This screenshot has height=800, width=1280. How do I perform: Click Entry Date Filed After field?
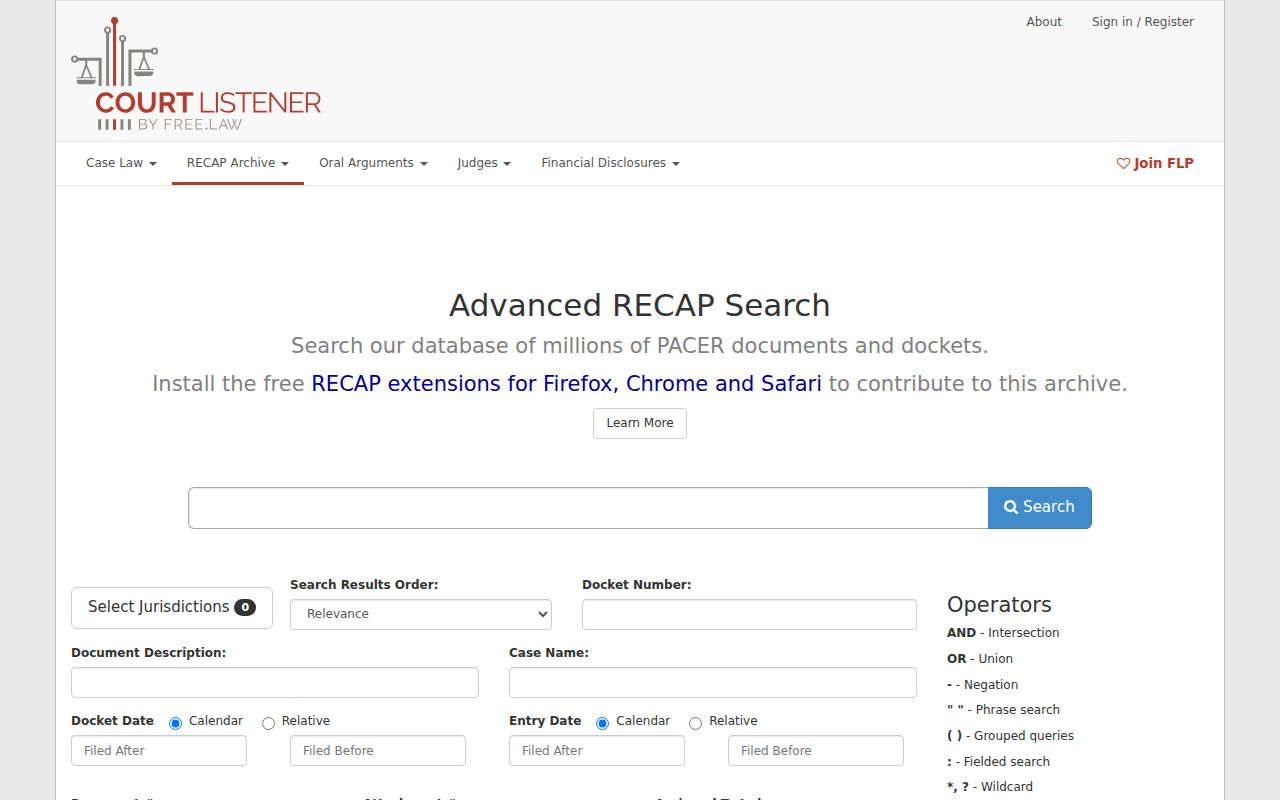(597, 751)
